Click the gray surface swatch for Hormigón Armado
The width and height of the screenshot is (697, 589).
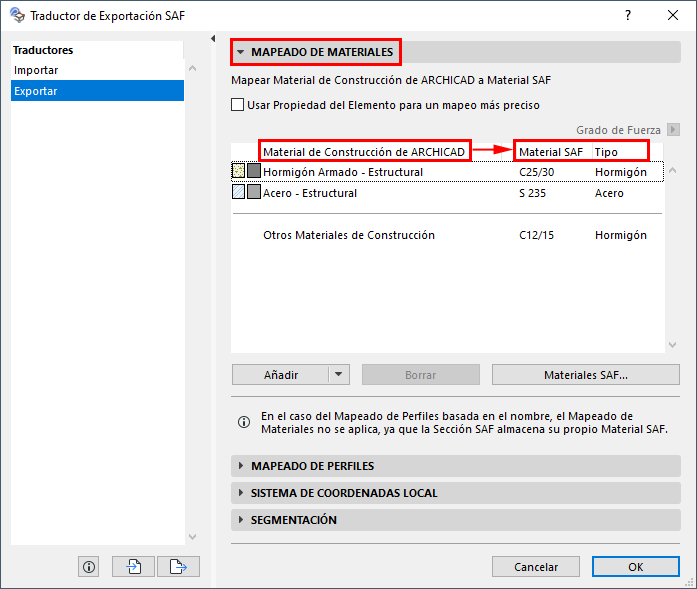(x=254, y=171)
